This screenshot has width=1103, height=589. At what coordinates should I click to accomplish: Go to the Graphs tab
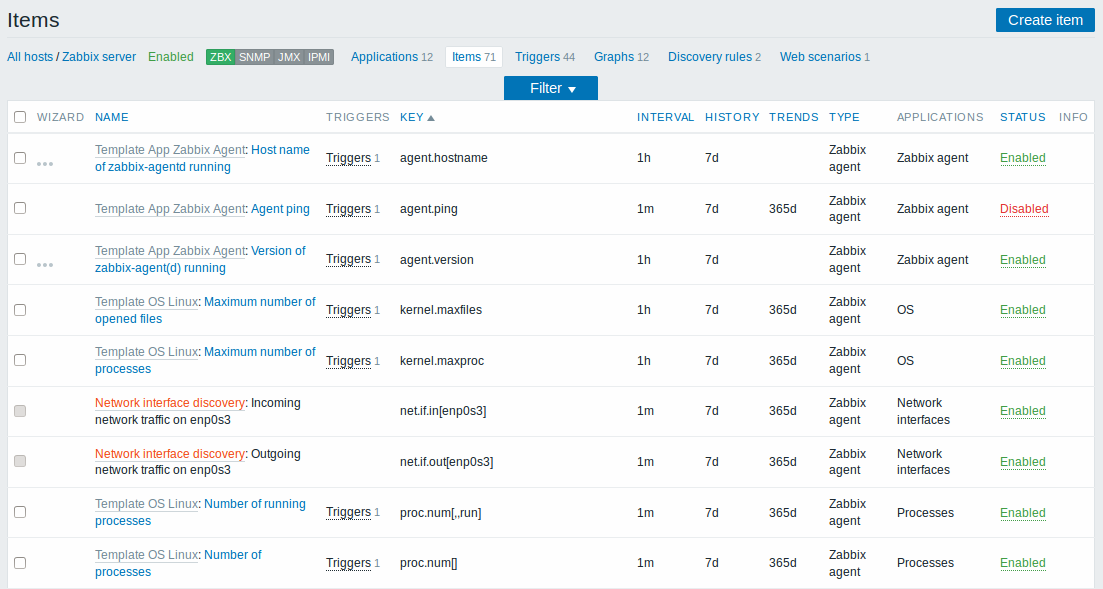[x=621, y=57]
